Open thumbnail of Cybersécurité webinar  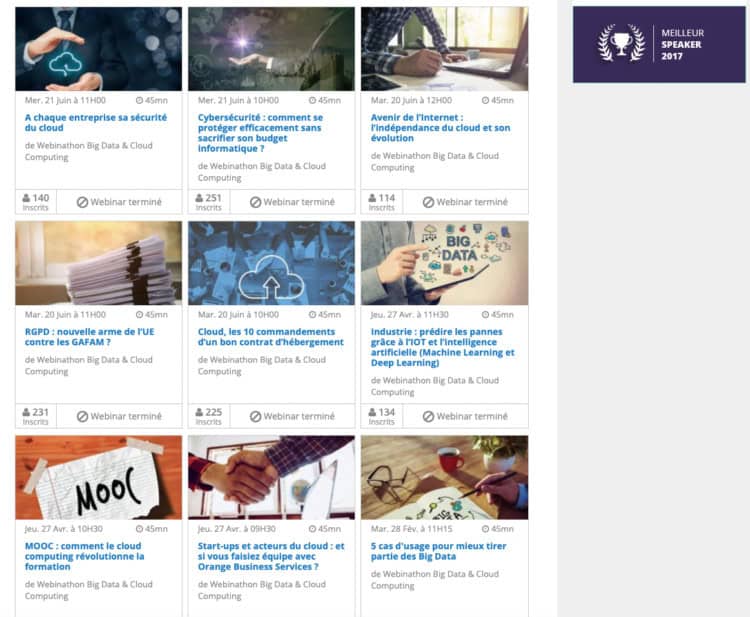pos(271,49)
